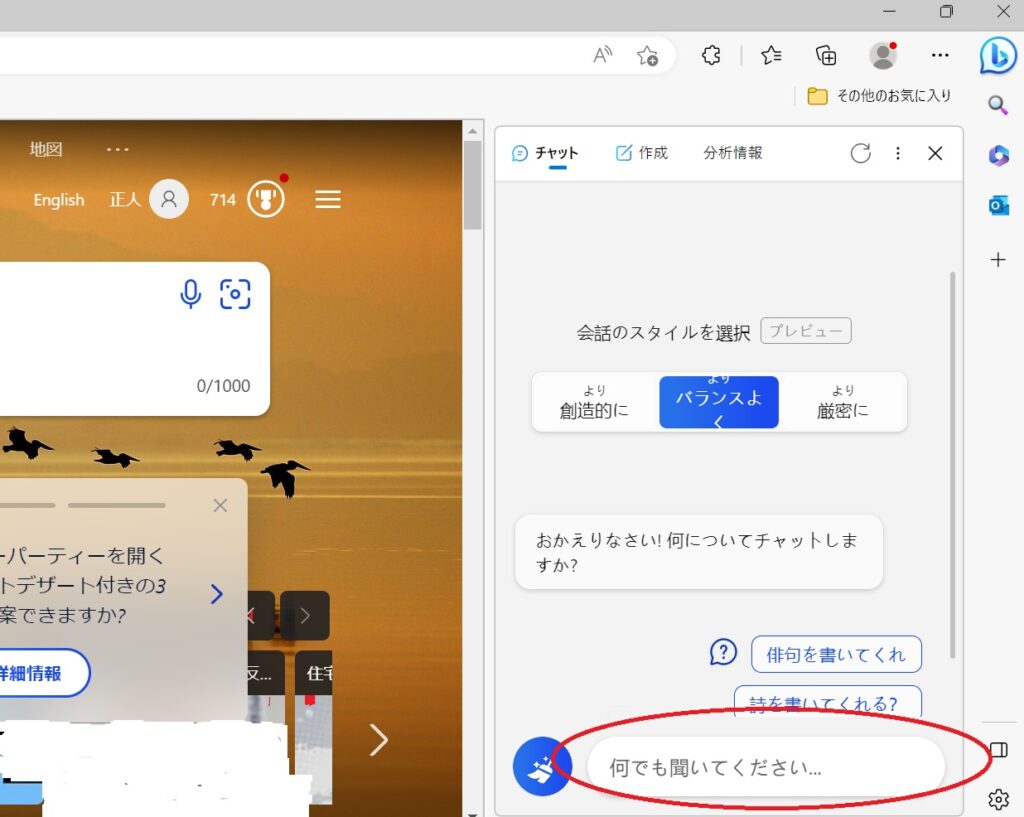Open visual search with the camera icon
The width and height of the screenshot is (1024, 817).
coord(235,294)
